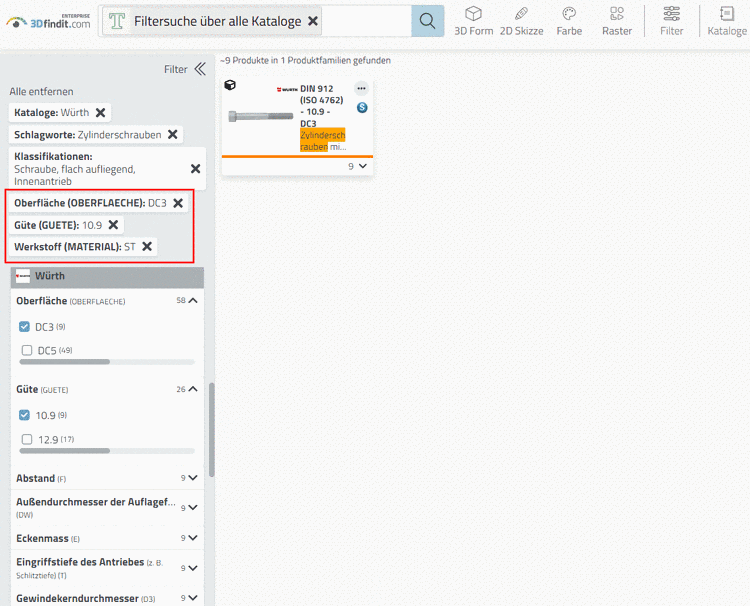Viewport: 750px width, 606px height.
Task: Click the Kataloge: Würth filter chip label
Action: pyautogui.click(x=52, y=112)
